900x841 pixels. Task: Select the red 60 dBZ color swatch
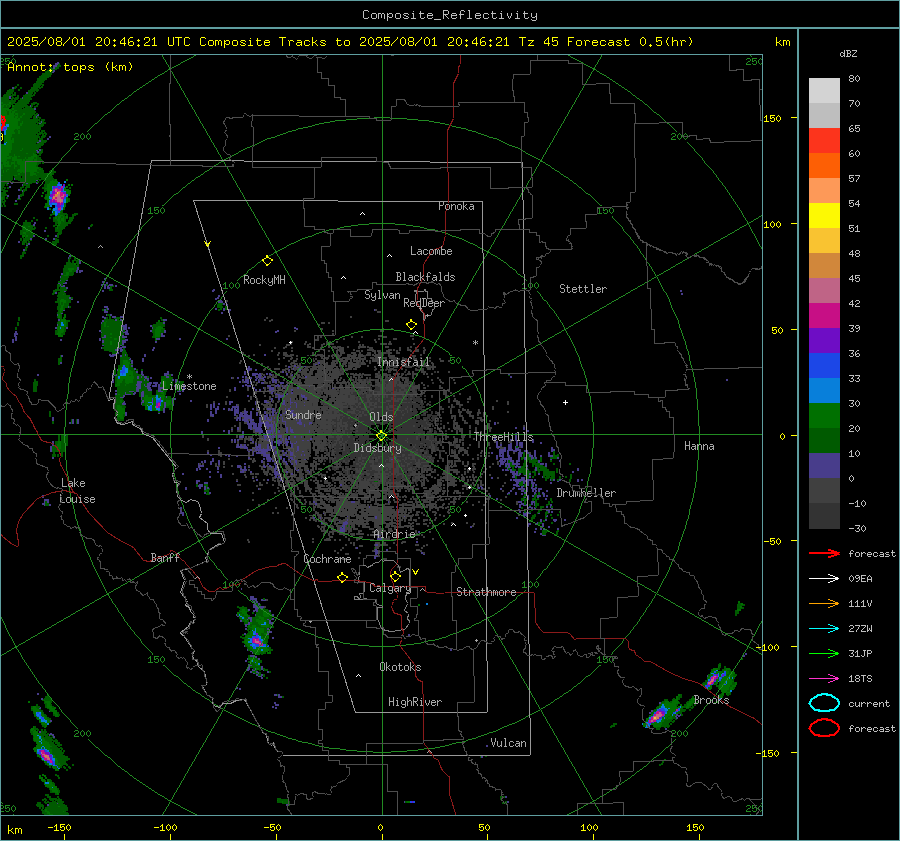(x=824, y=141)
